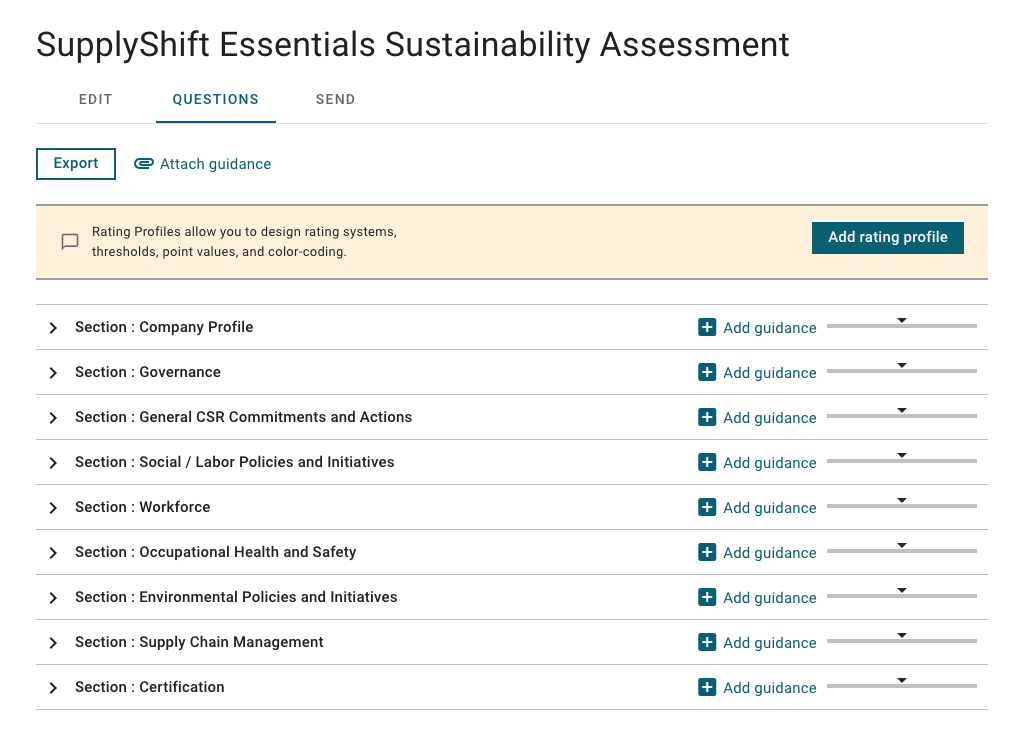
Task: Expand the Workforce section chevron
Action: [x=53, y=508]
